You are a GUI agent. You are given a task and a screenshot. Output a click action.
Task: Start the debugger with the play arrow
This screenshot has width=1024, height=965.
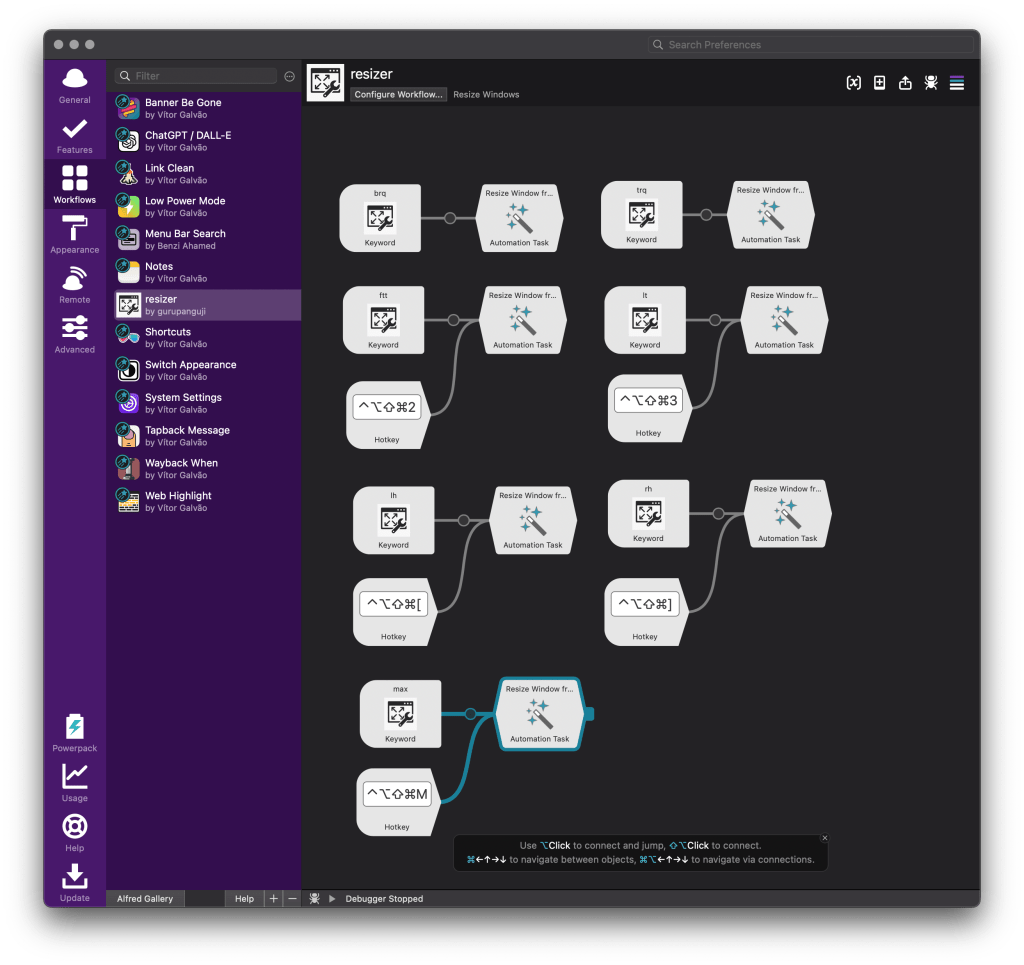(x=331, y=899)
